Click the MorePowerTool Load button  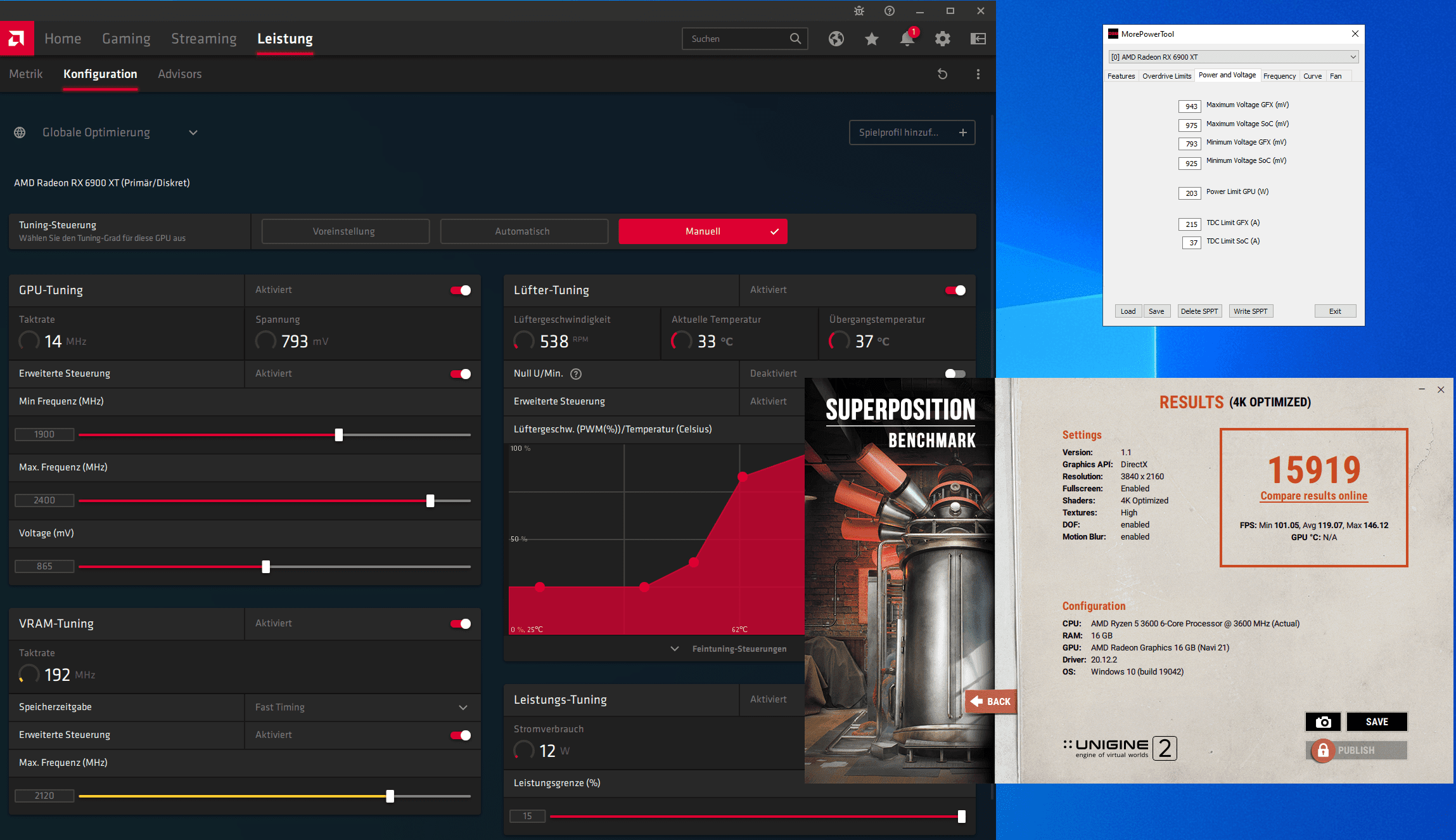(x=1128, y=311)
